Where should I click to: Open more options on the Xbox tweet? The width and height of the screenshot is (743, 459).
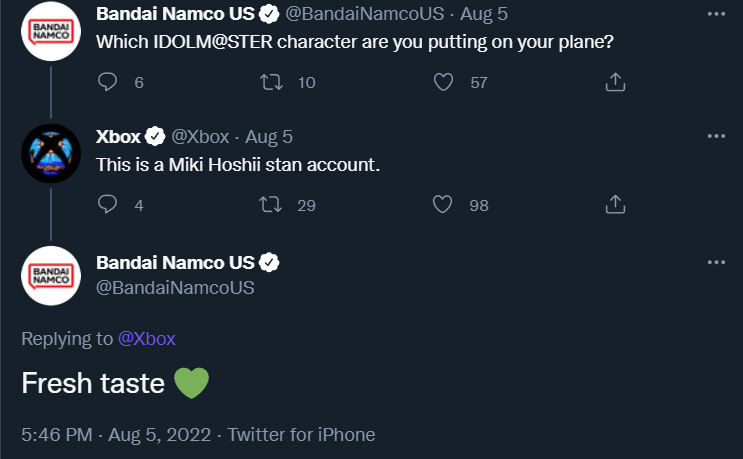pos(716,136)
